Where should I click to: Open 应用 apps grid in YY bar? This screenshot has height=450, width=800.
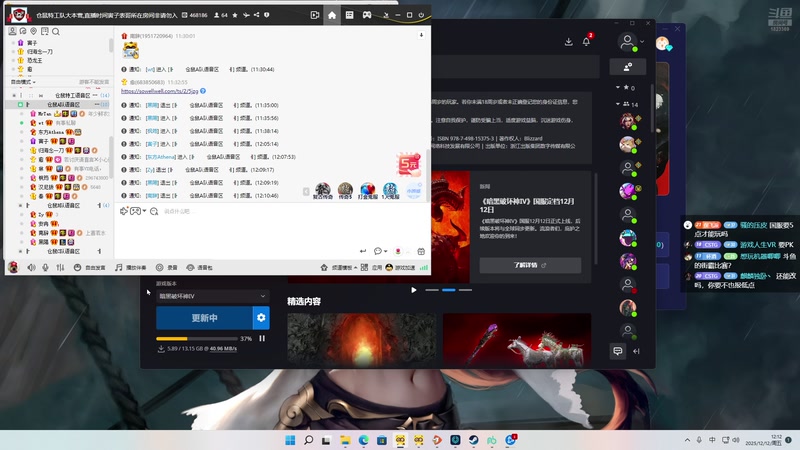pos(371,267)
